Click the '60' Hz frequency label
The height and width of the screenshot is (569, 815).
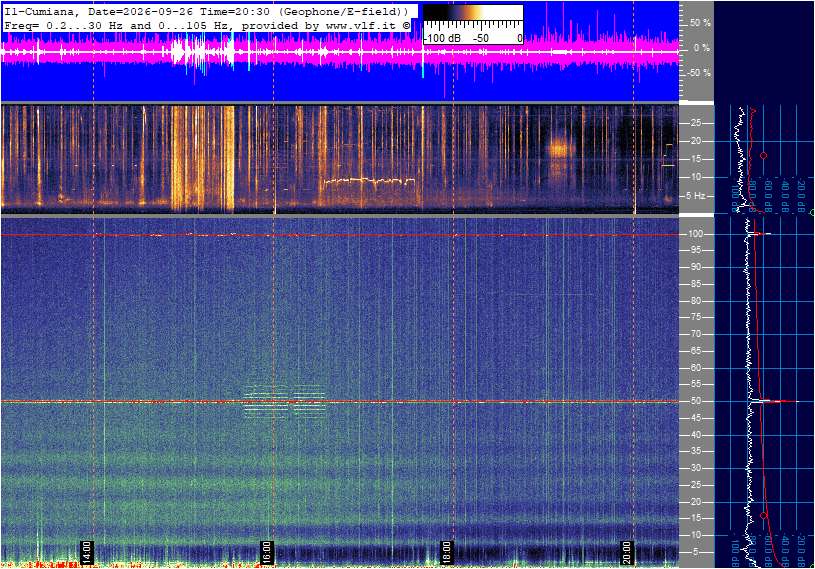(695, 368)
